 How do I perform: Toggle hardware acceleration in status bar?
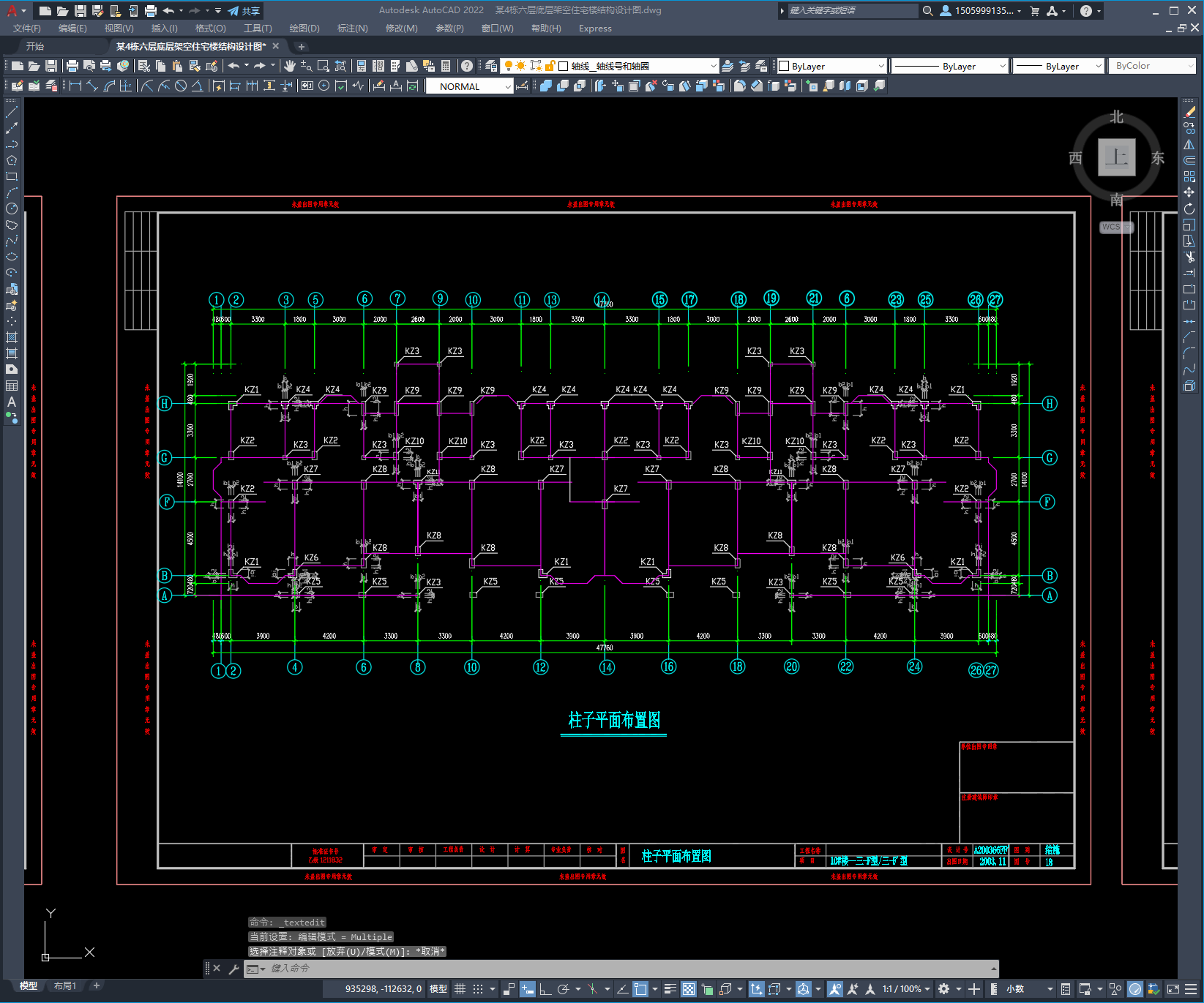pyautogui.click(x=1135, y=989)
